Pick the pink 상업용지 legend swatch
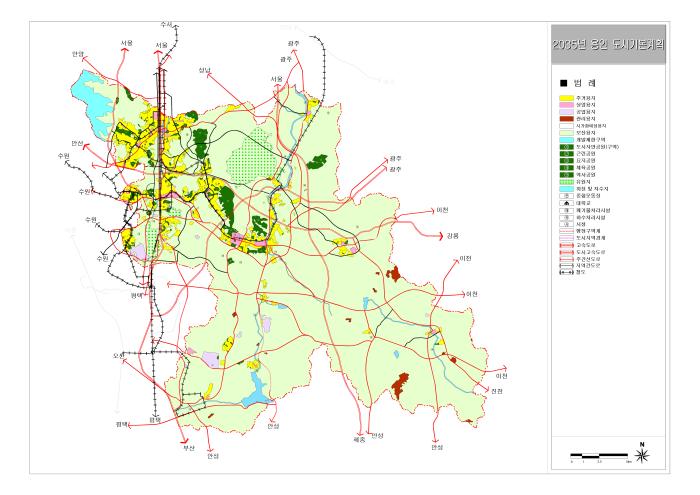The image size is (700, 495). click(566, 105)
